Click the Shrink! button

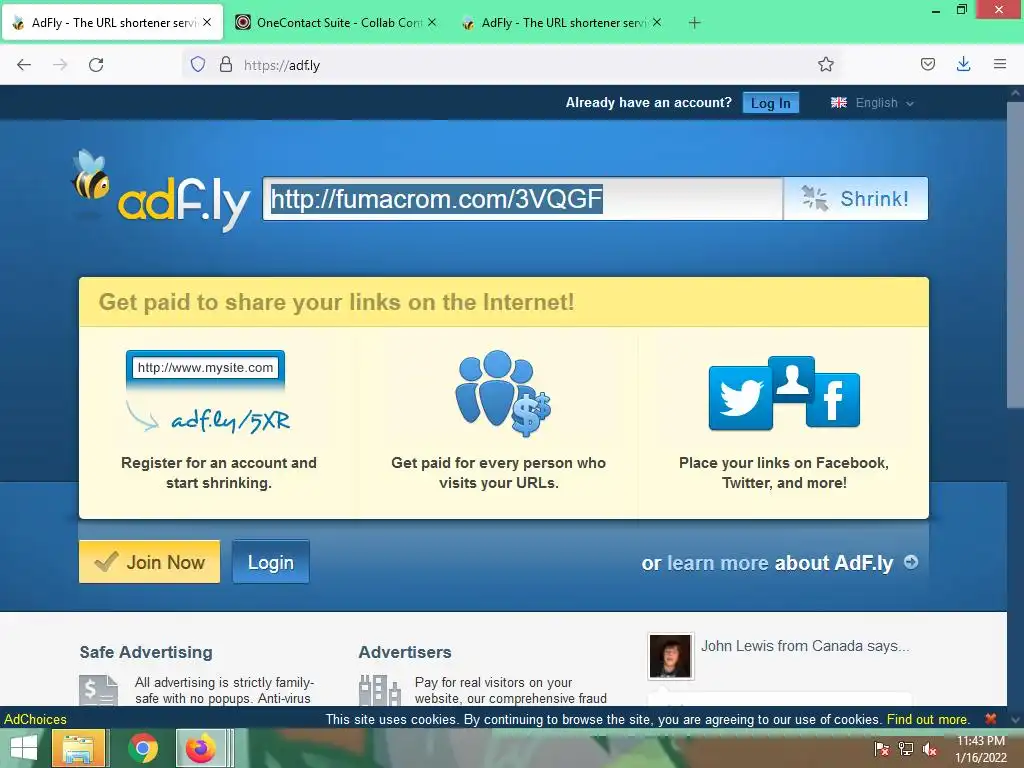(x=856, y=199)
